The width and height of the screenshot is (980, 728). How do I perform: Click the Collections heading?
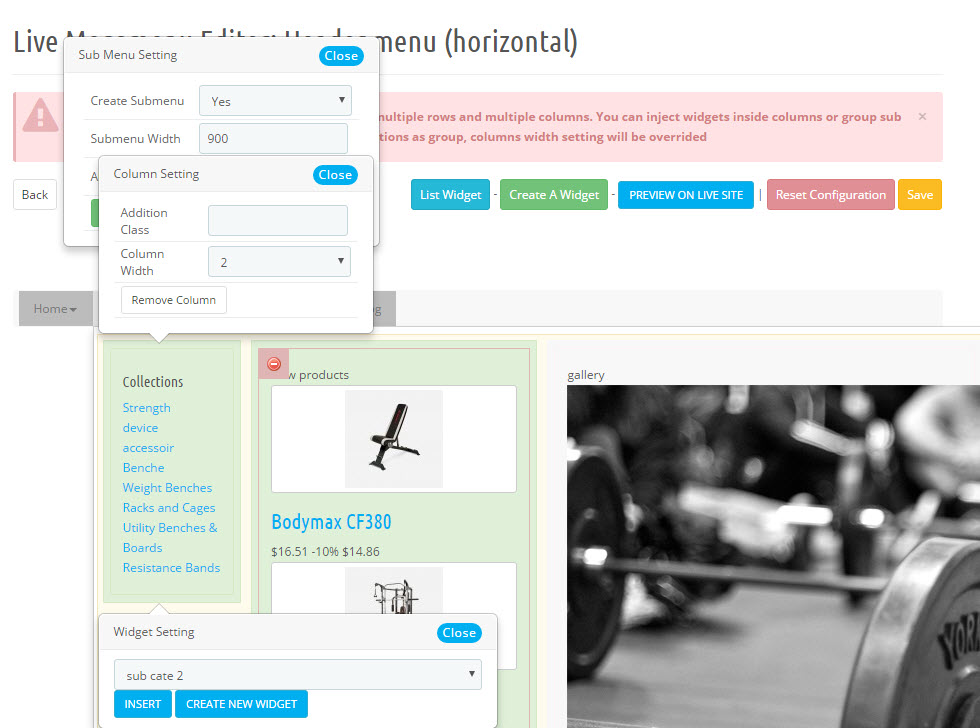point(152,382)
